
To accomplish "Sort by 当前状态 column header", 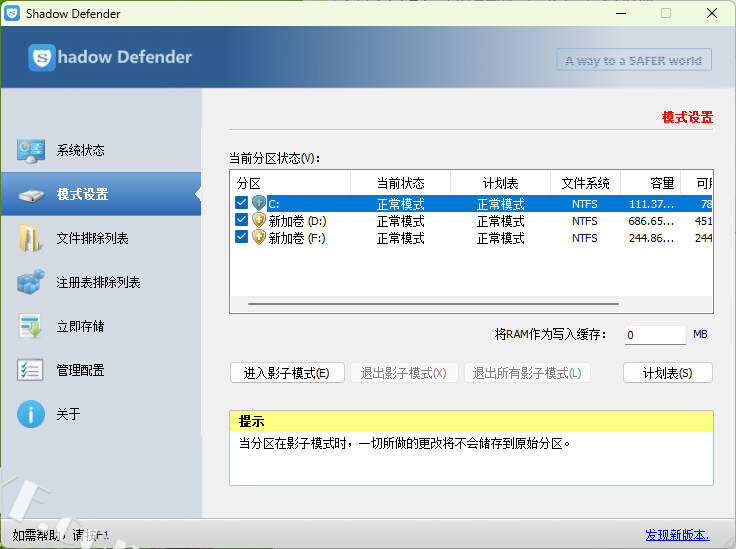I will tap(400, 183).
